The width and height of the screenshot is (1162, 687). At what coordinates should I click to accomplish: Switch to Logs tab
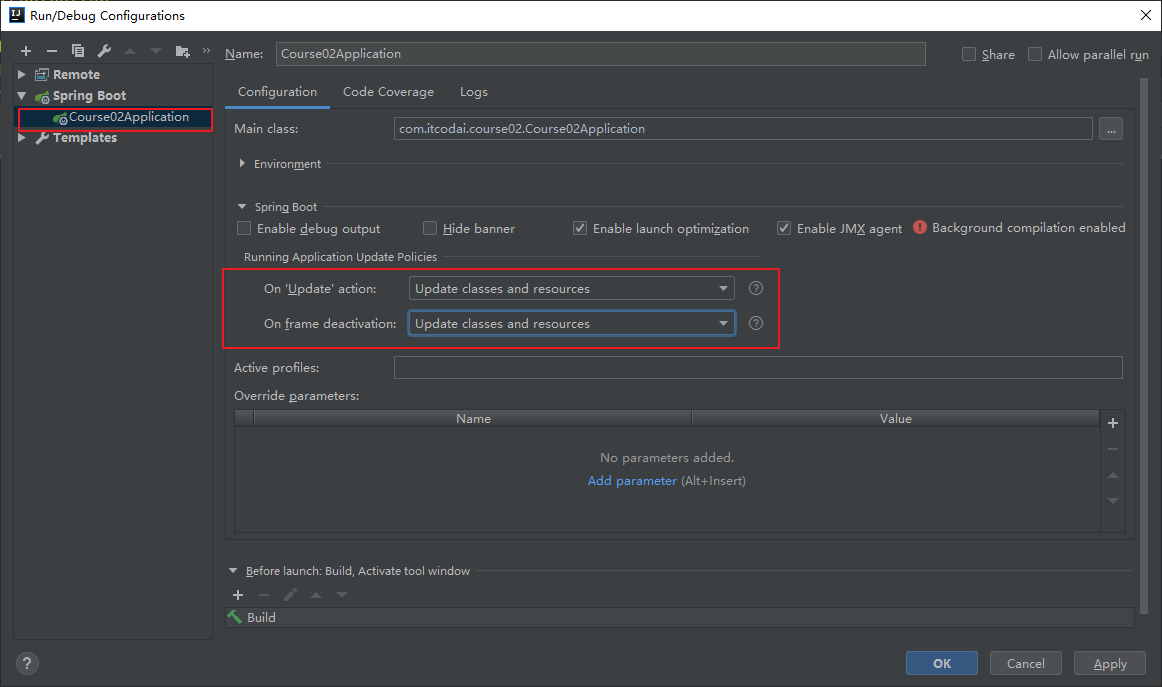click(x=474, y=92)
